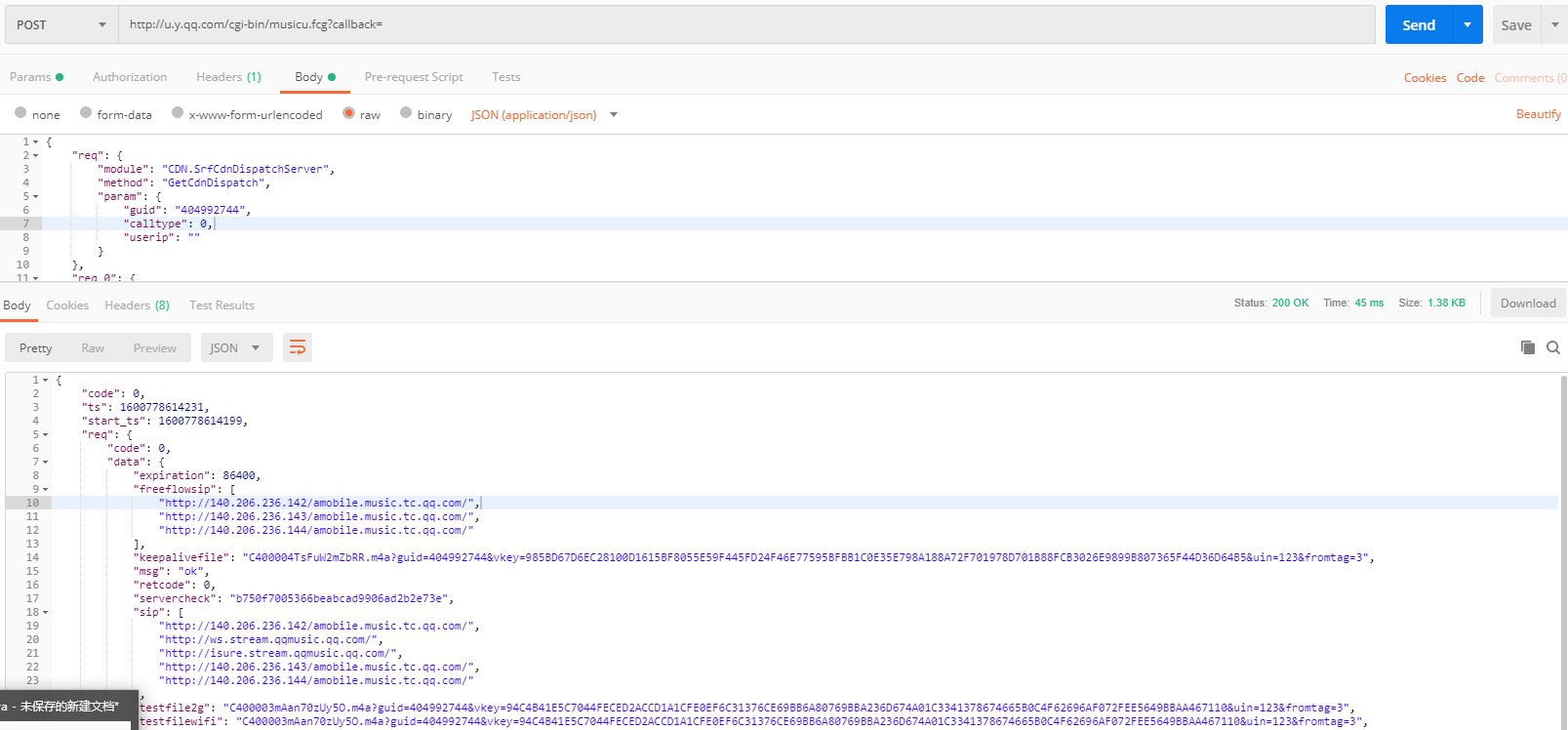Collapse response line 5 "req" fold arrow
This screenshot has height=730, width=1568.
point(45,434)
